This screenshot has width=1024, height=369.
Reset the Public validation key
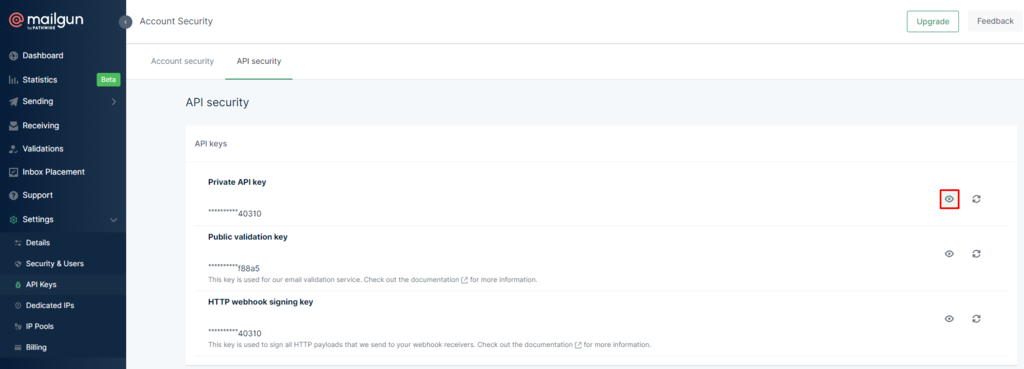pyautogui.click(x=976, y=254)
